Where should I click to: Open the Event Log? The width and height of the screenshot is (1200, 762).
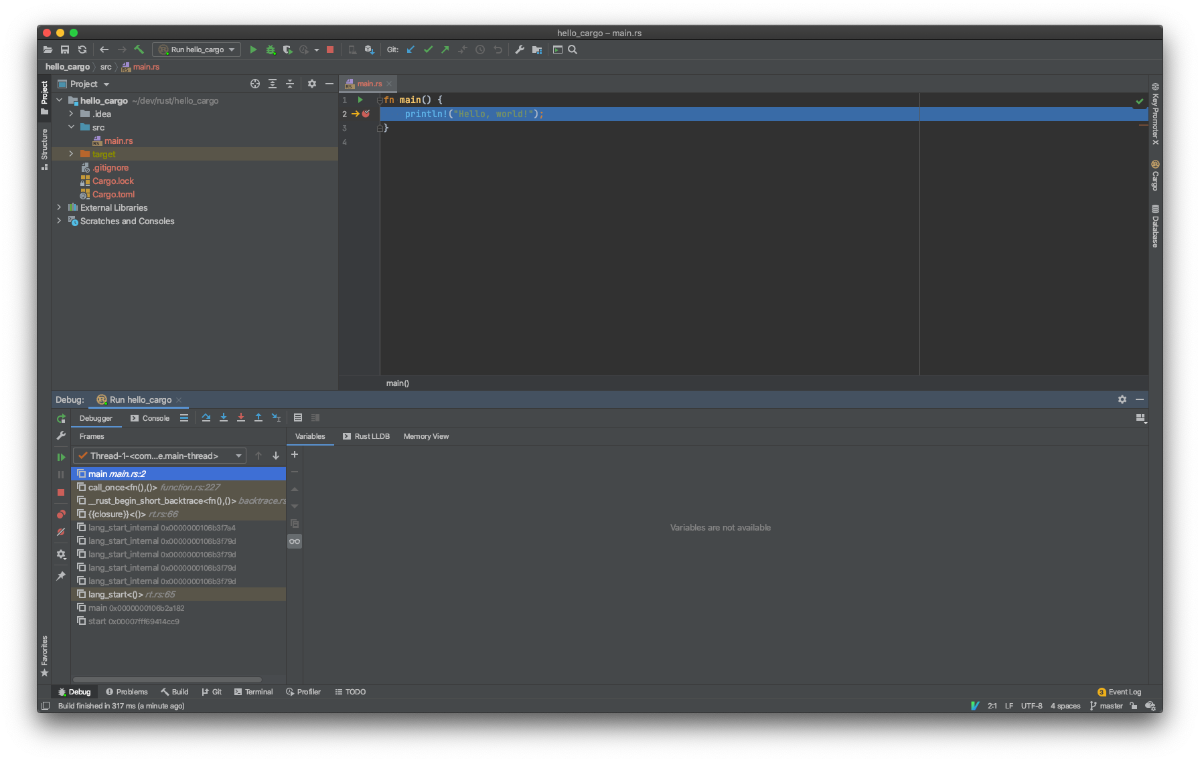point(1119,692)
